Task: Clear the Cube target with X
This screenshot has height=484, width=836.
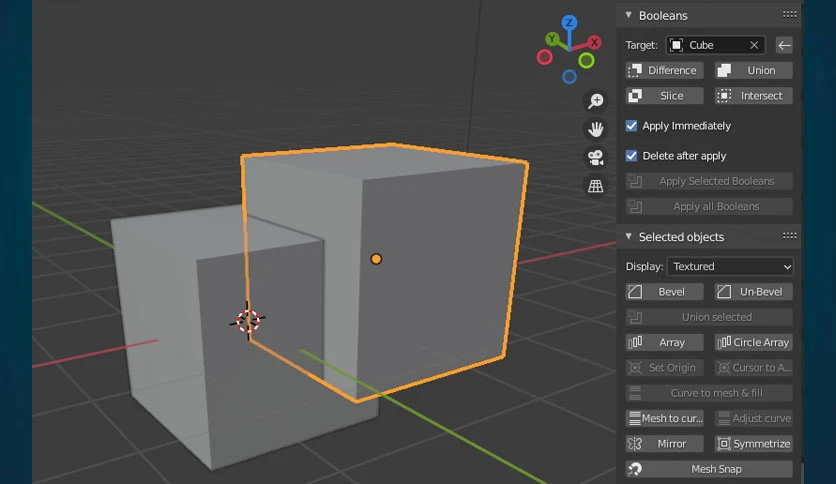Action: [754, 45]
